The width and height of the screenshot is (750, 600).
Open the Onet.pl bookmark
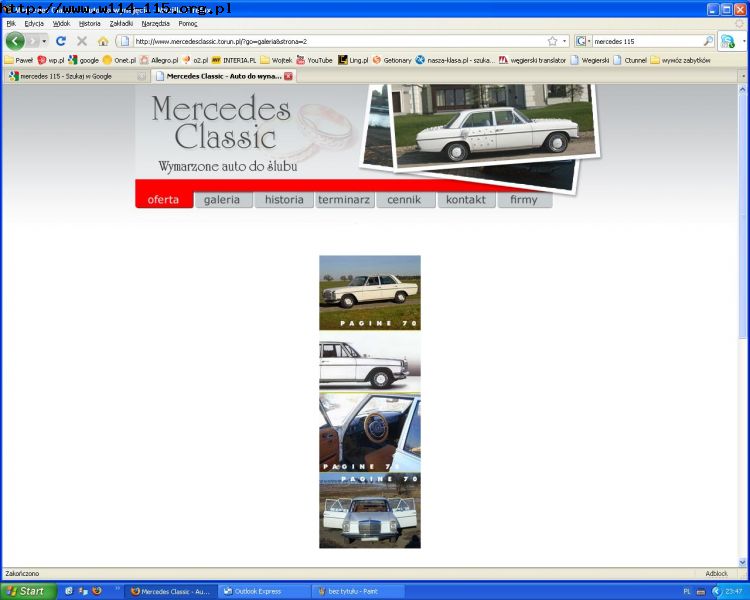(119, 60)
